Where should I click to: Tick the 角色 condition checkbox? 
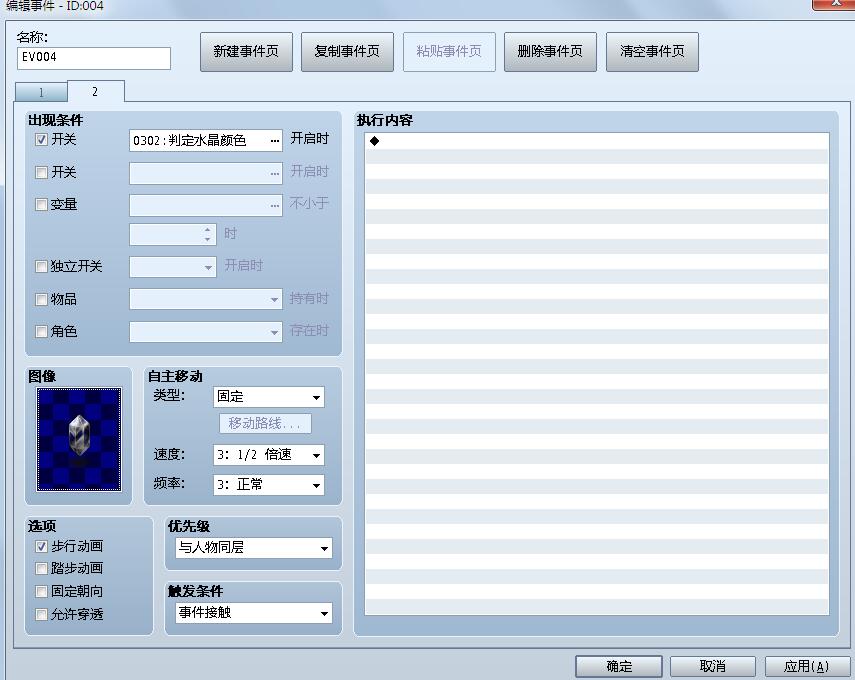[x=41, y=332]
